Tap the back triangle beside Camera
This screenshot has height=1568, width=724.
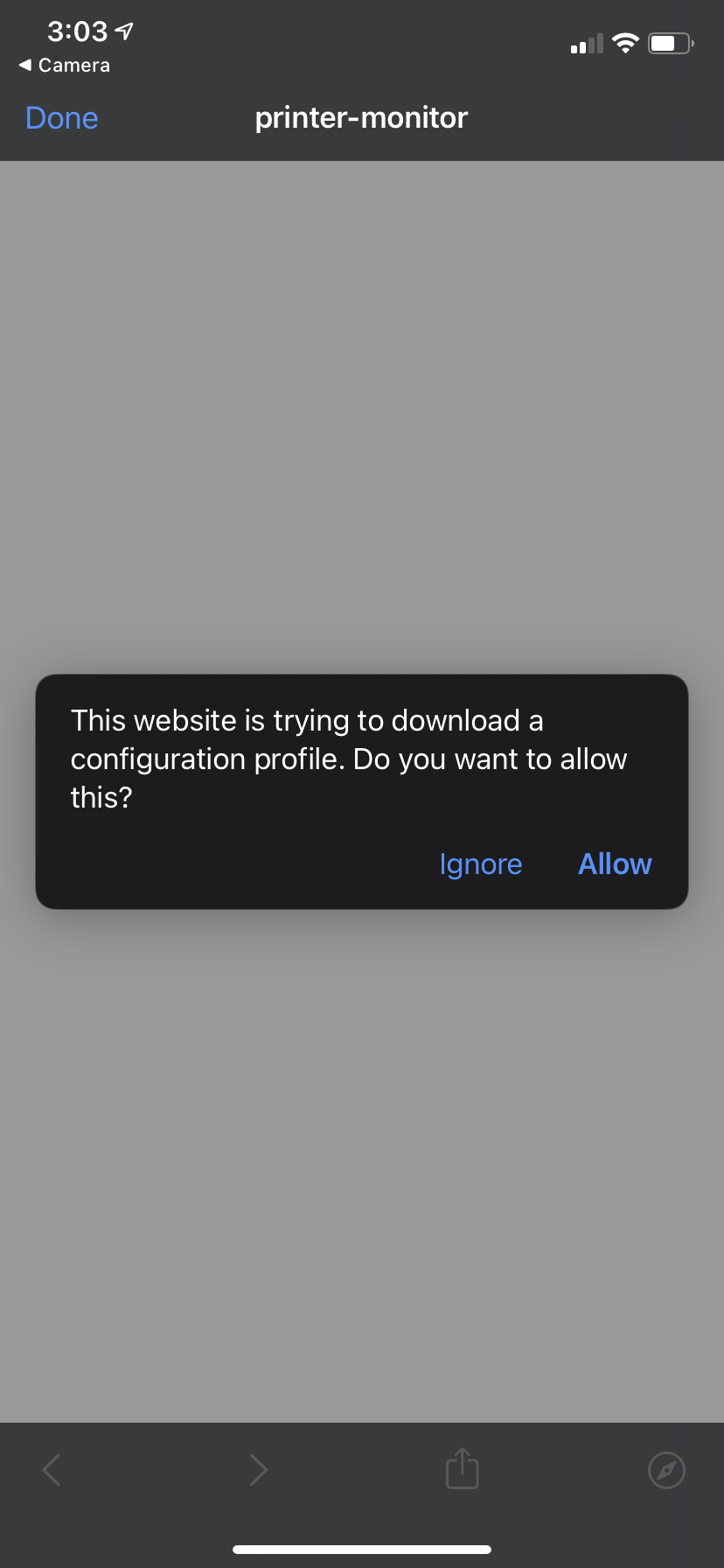click(24, 65)
